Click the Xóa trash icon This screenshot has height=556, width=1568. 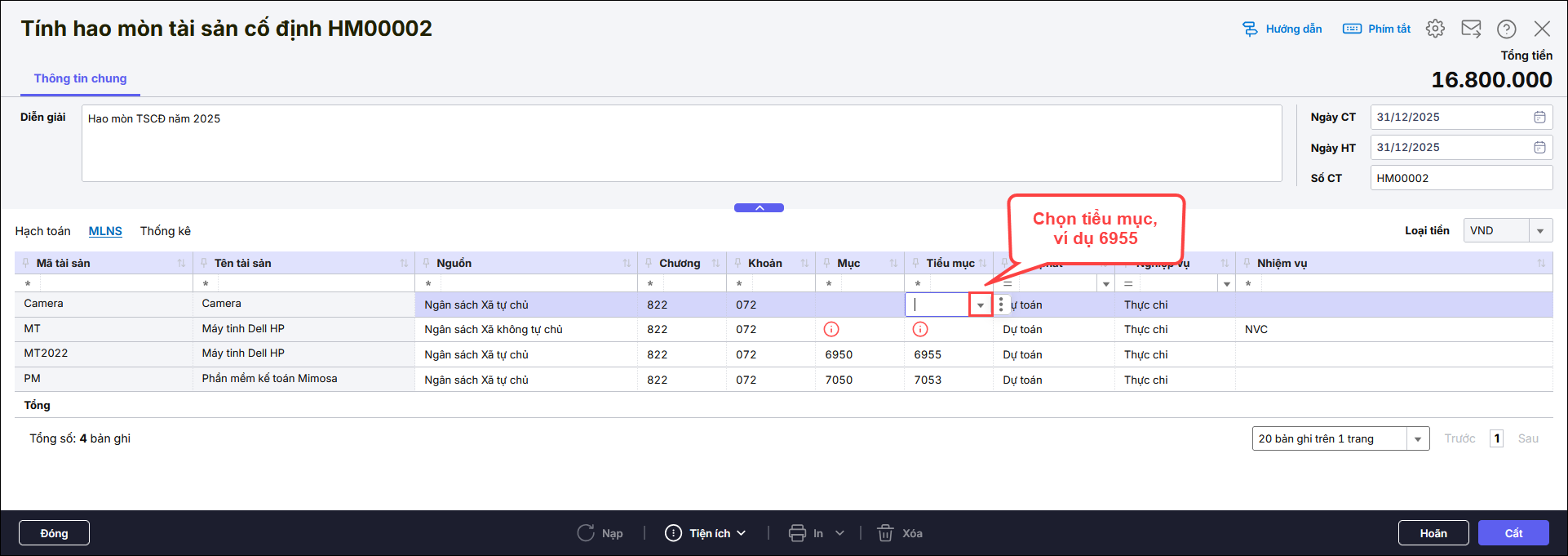click(885, 533)
